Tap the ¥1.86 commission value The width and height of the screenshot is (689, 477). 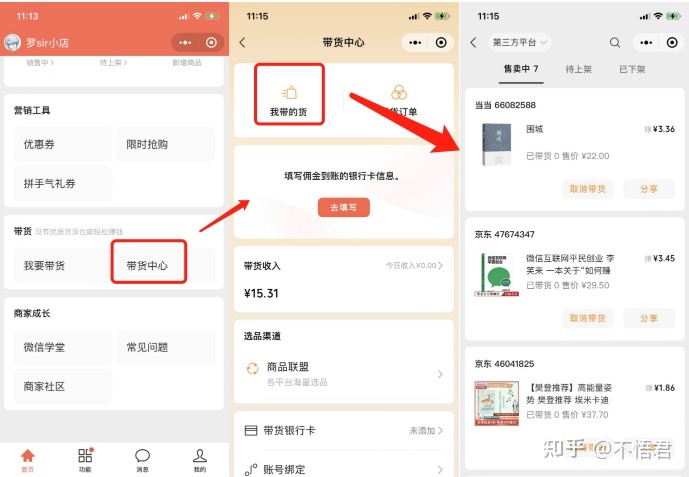[x=664, y=387]
